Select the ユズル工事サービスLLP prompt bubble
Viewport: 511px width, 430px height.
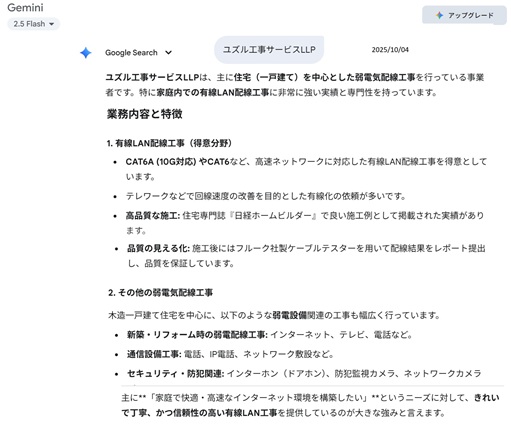pos(269,50)
